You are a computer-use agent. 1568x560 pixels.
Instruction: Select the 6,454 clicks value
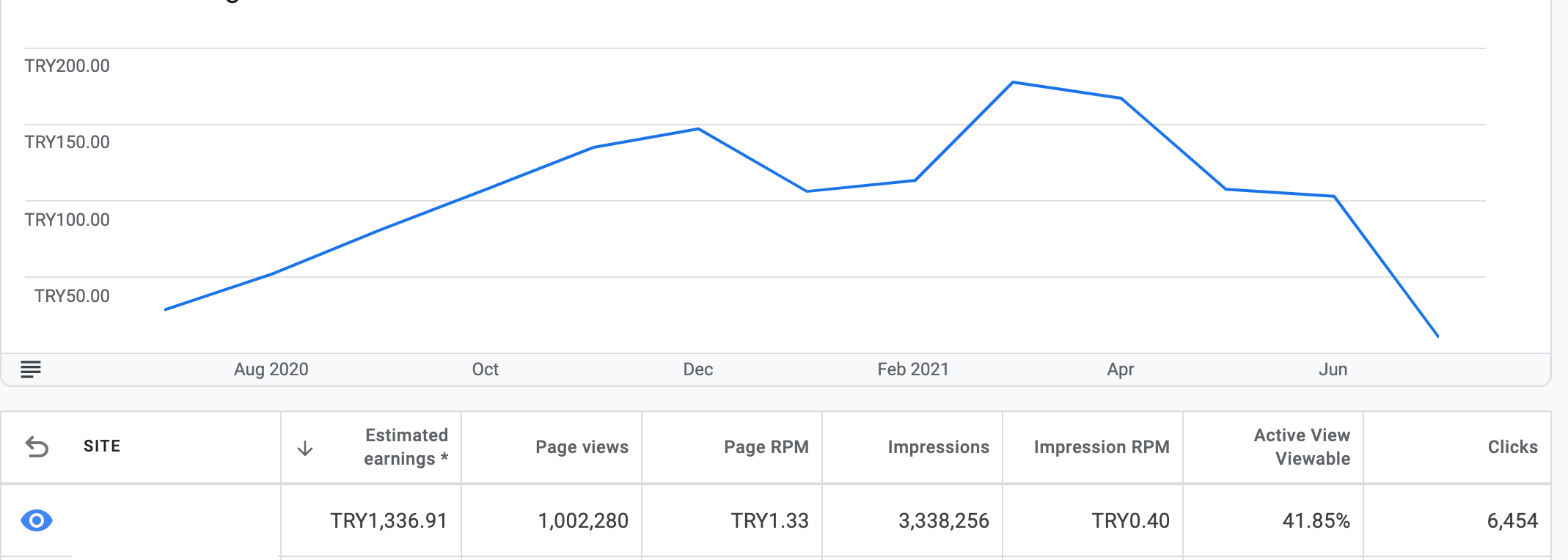coord(1512,520)
